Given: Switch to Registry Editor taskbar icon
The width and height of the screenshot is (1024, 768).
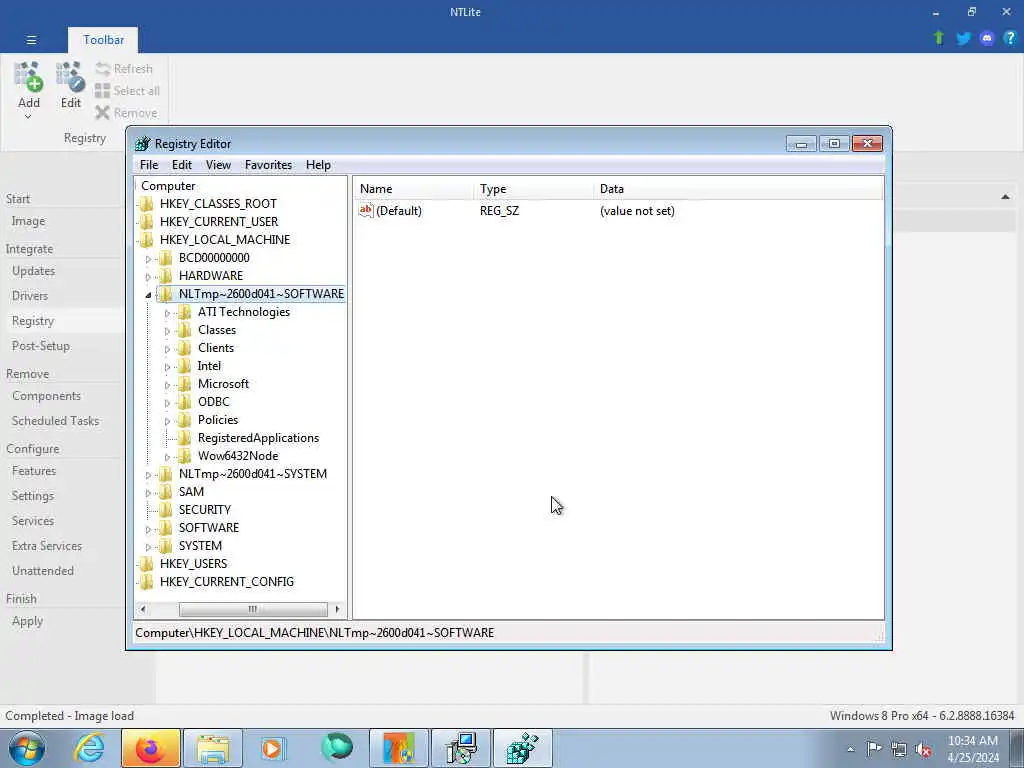Looking at the screenshot, I should (522, 748).
